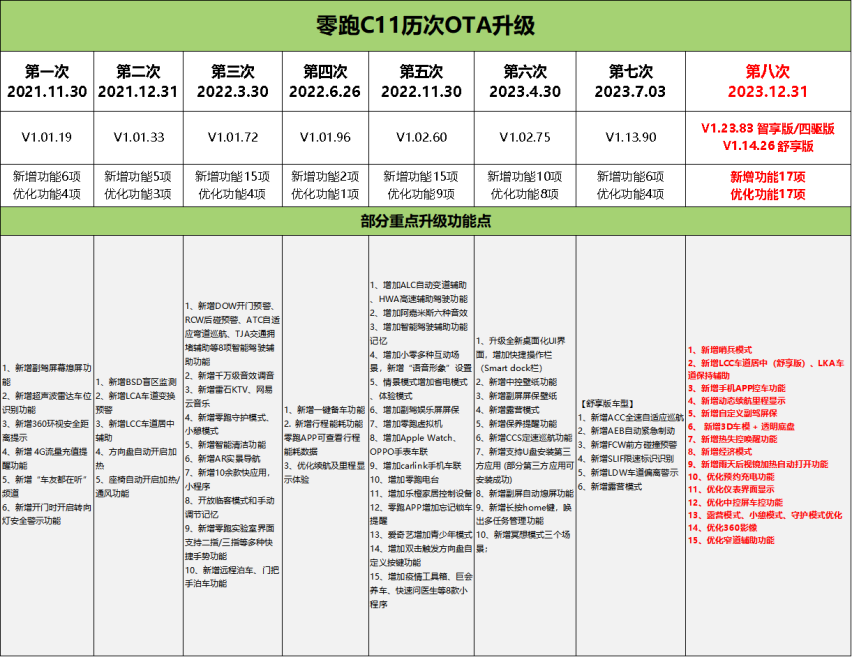This screenshot has width=852, height=657.
Task: Click version cell V1.01.19
Action: (47, 137)
